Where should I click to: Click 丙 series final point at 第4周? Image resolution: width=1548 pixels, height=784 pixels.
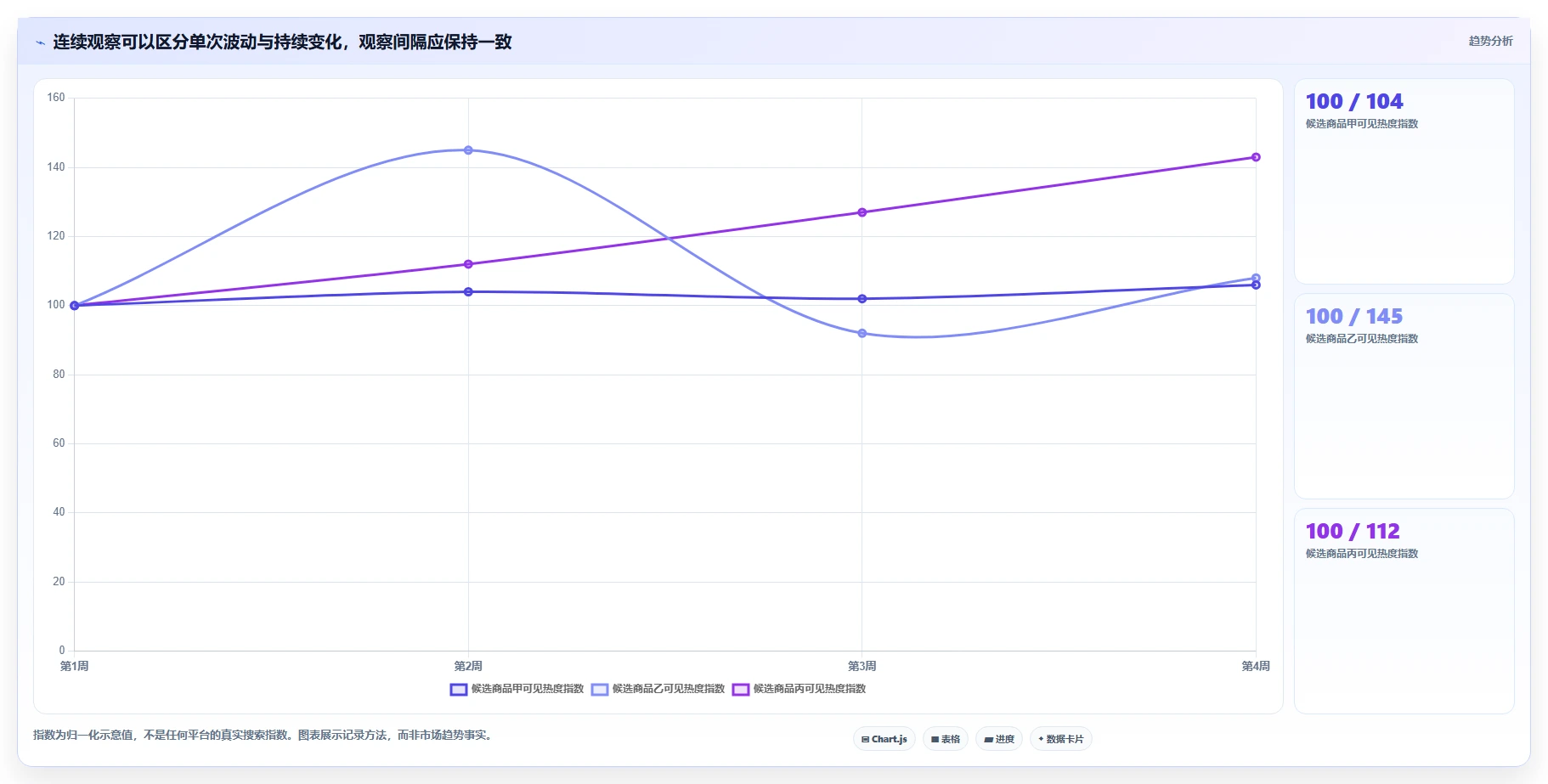[1256, 157]
